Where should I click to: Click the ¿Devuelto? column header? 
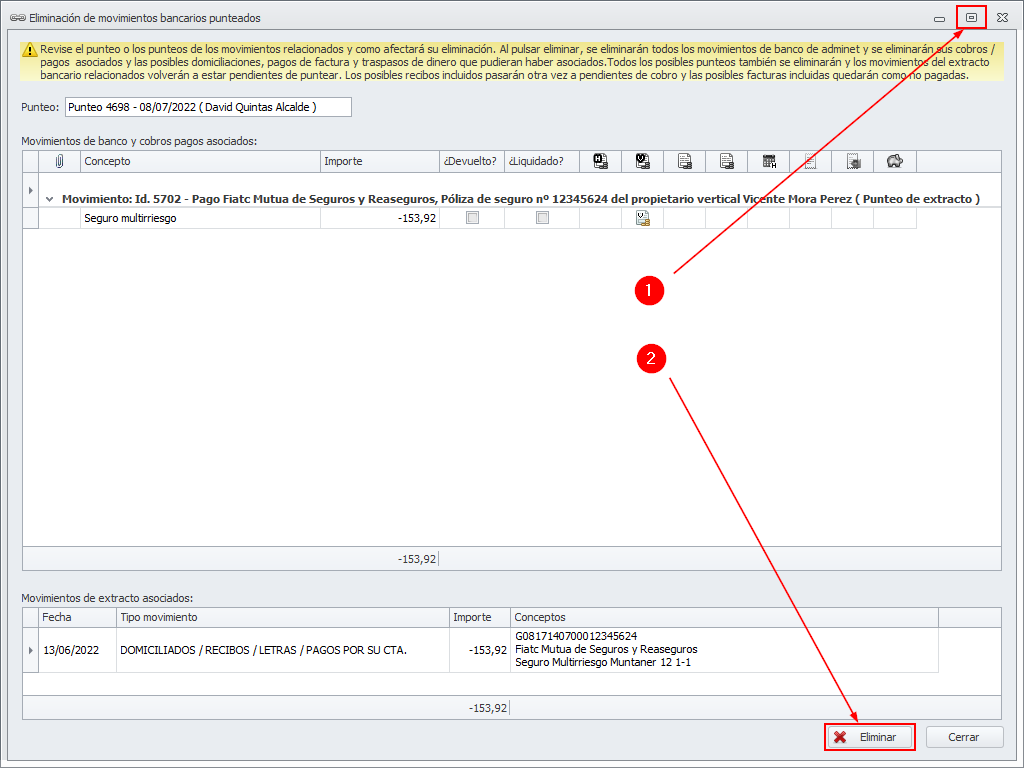point(472,161)
